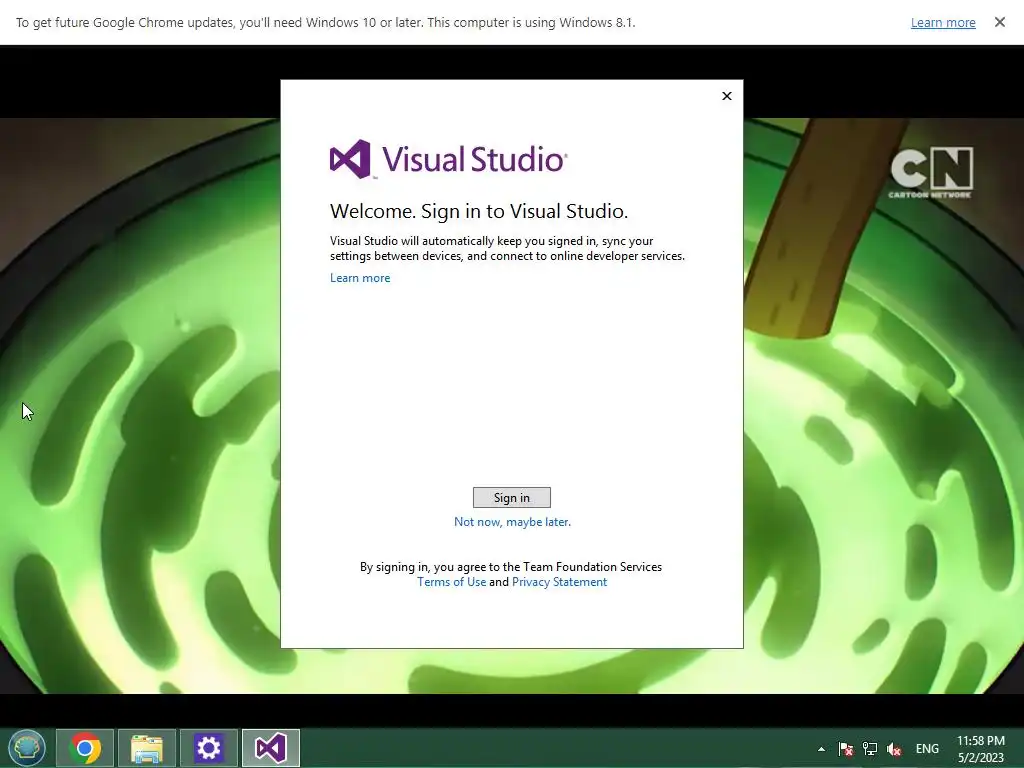Open Google Chrome from the taskbar
The width and height of the screenshot is (1024, 768).
pos(85,748)
